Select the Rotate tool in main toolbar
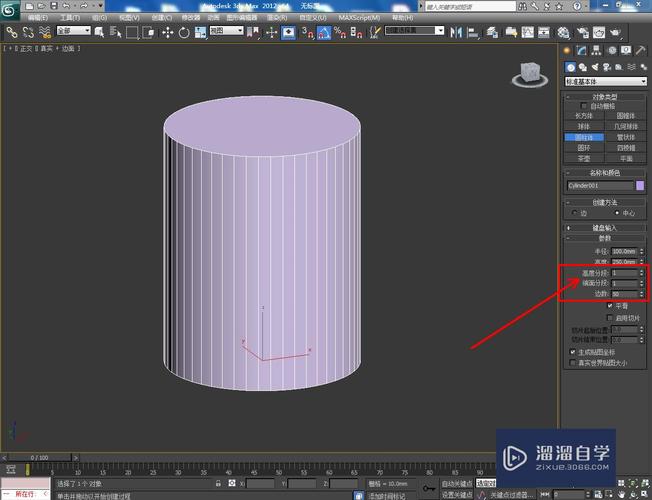The height and width of the screenshot is (500, 652). (183, 32)
